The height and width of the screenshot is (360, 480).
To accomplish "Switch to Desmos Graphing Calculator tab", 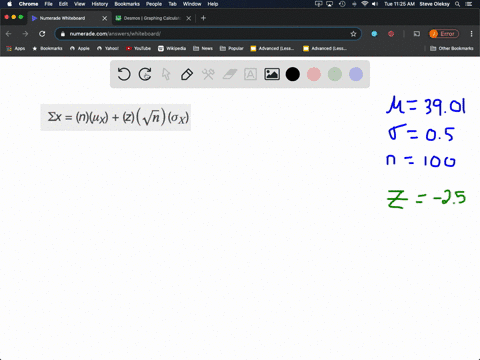I will tap(152, 18).
